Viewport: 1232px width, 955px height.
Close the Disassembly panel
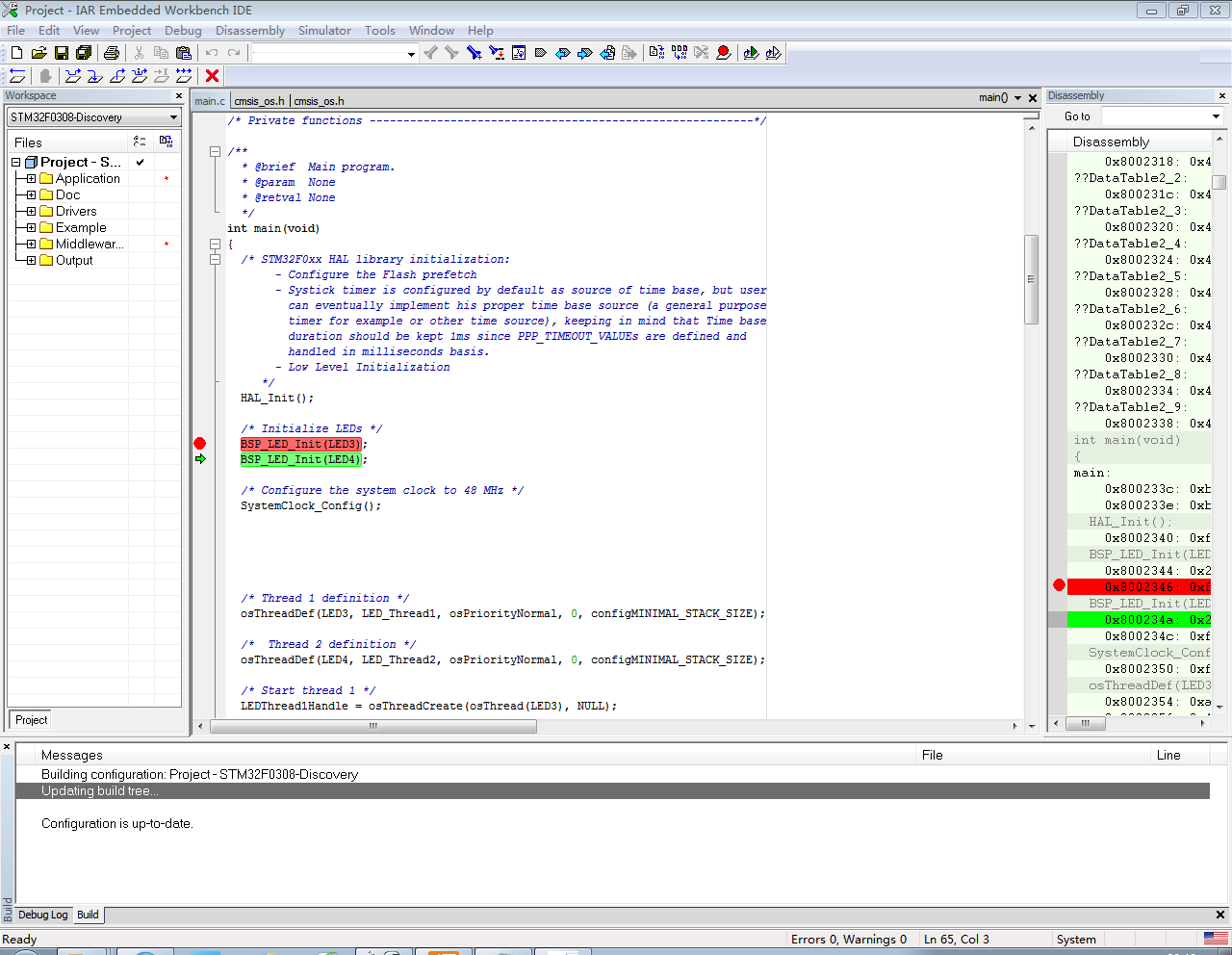(1222, 95)
